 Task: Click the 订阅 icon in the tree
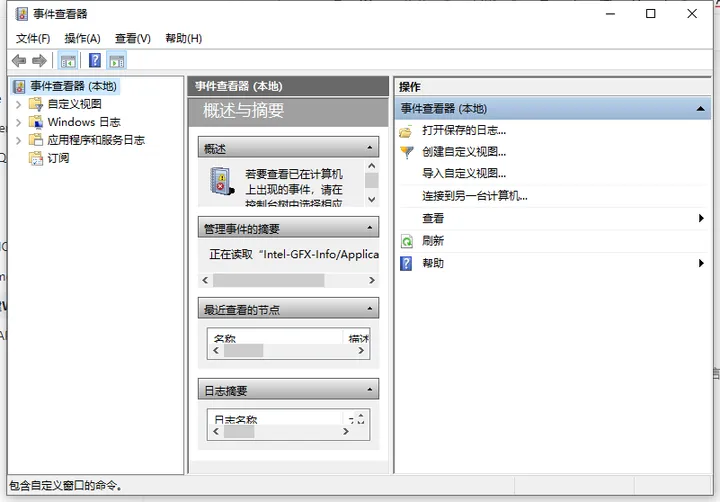click(36, 158)
